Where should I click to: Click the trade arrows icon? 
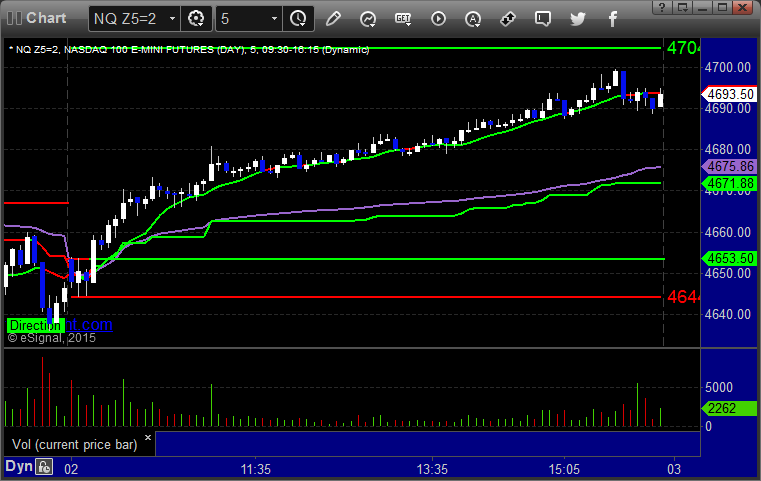point(508,19)
